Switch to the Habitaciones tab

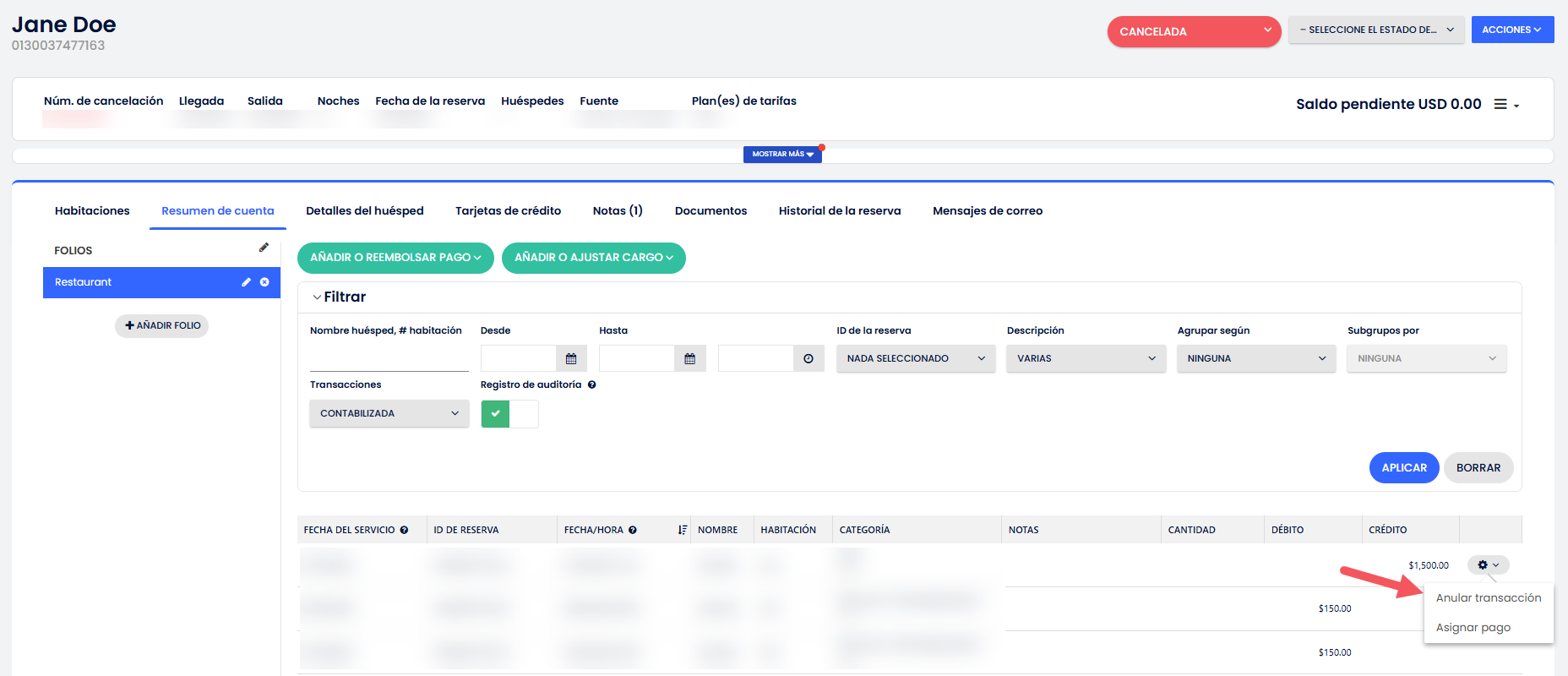point(92,211)
